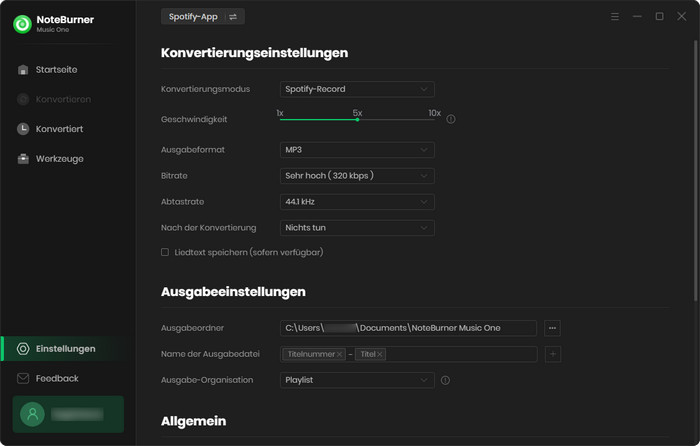700x446 pixels.
Task: Browse output folder with the three-dots button
Action: coord(552,328)
